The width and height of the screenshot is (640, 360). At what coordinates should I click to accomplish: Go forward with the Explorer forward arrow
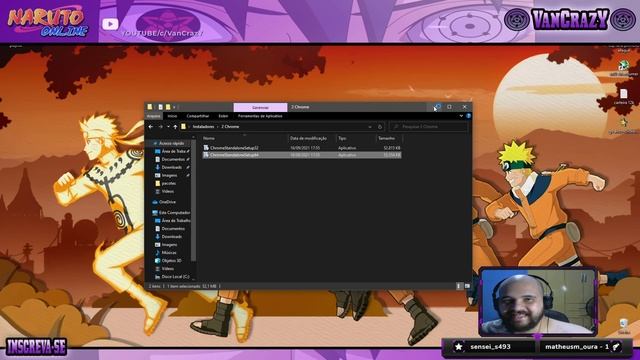point(160,127)
